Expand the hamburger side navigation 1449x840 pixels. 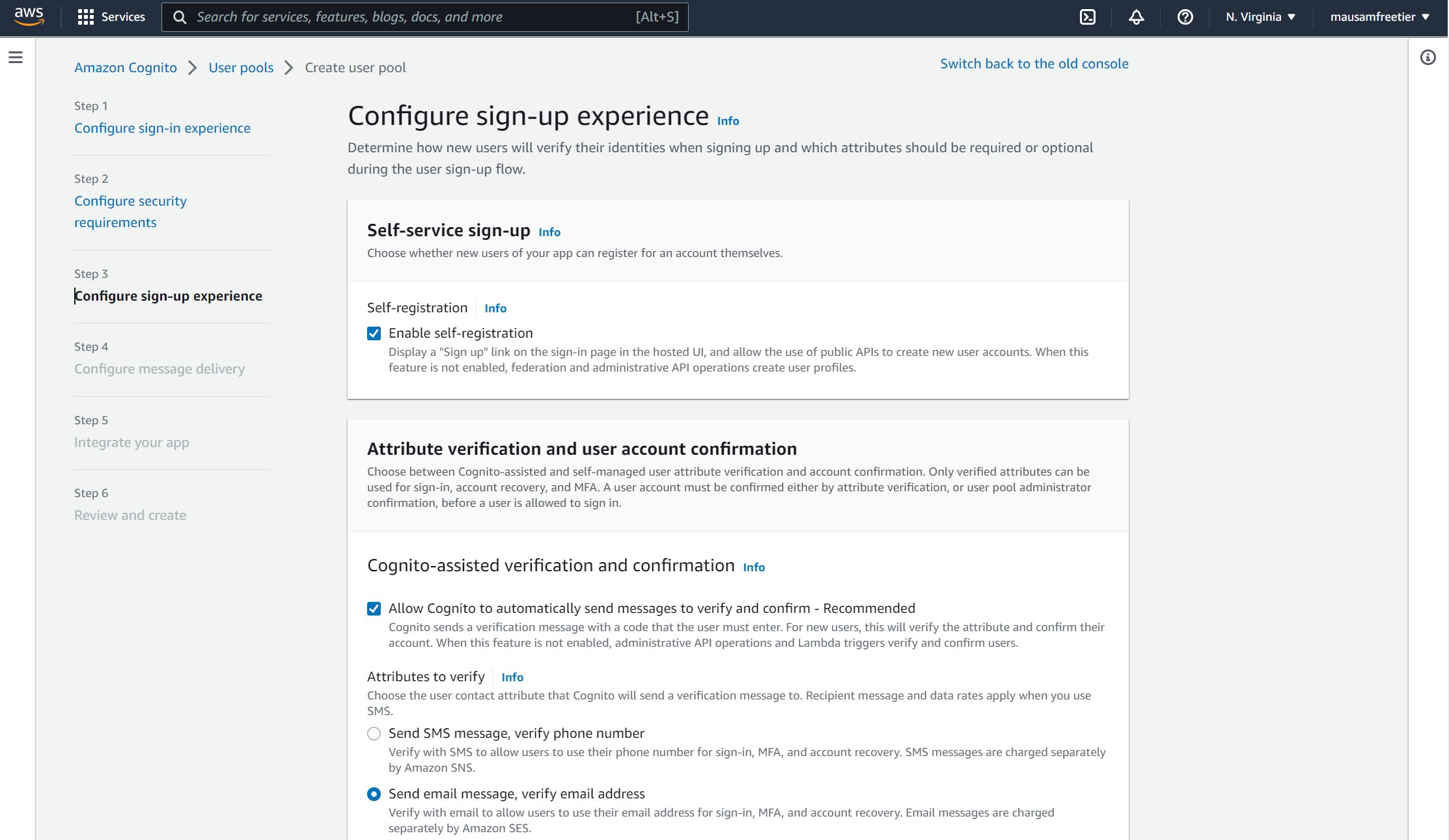(16, 58)
